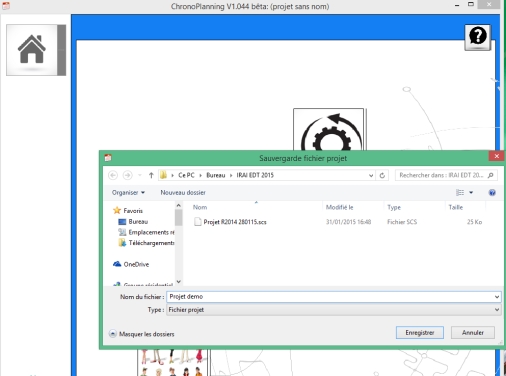Click the Annuler button

473,333
